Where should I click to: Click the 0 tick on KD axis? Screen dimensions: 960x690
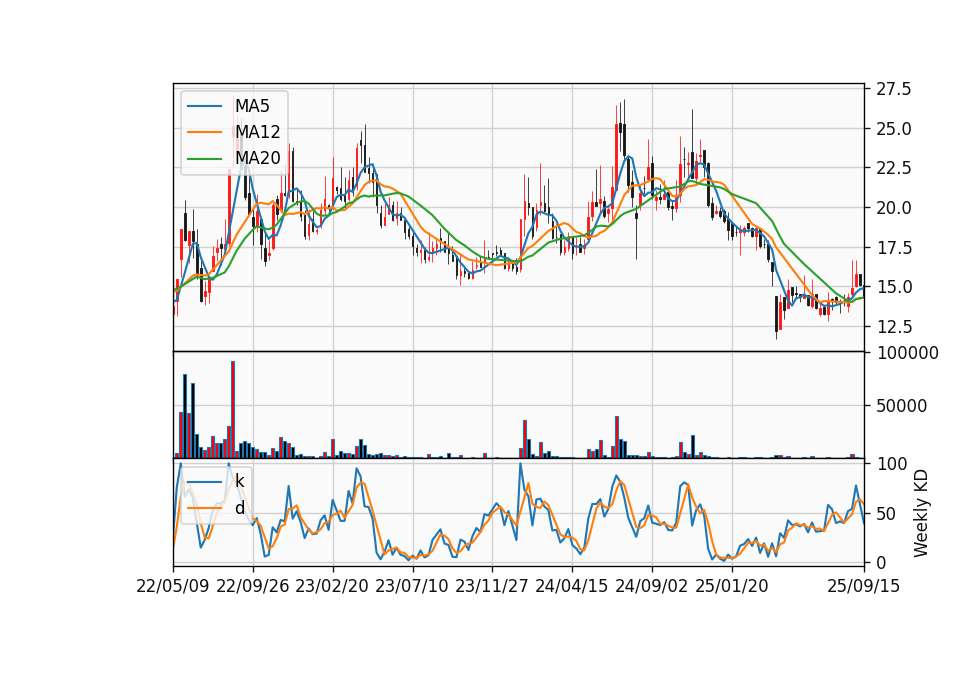(x=882, y=563)
